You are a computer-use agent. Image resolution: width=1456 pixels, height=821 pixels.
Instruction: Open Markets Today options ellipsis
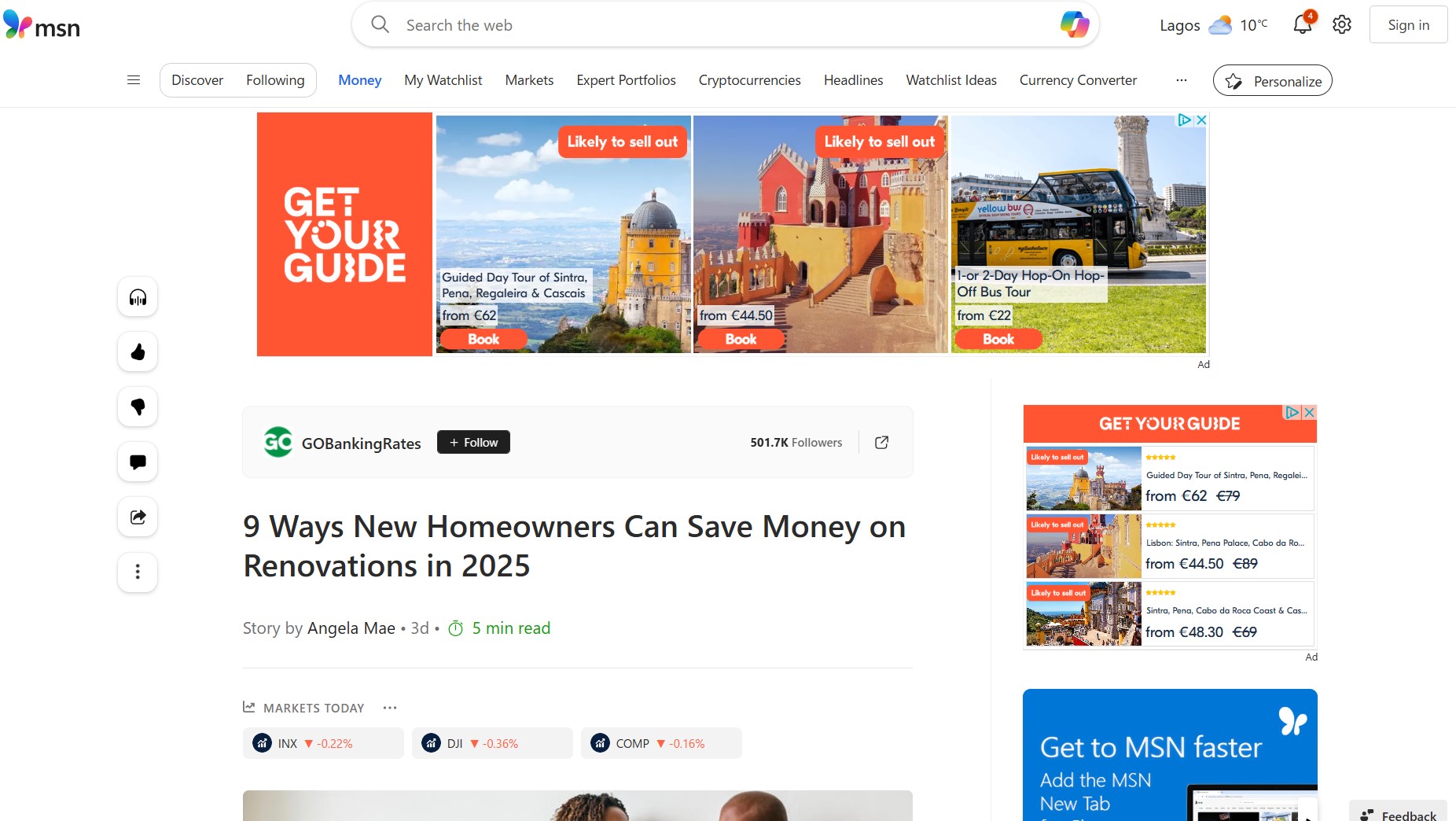(390, 708)
